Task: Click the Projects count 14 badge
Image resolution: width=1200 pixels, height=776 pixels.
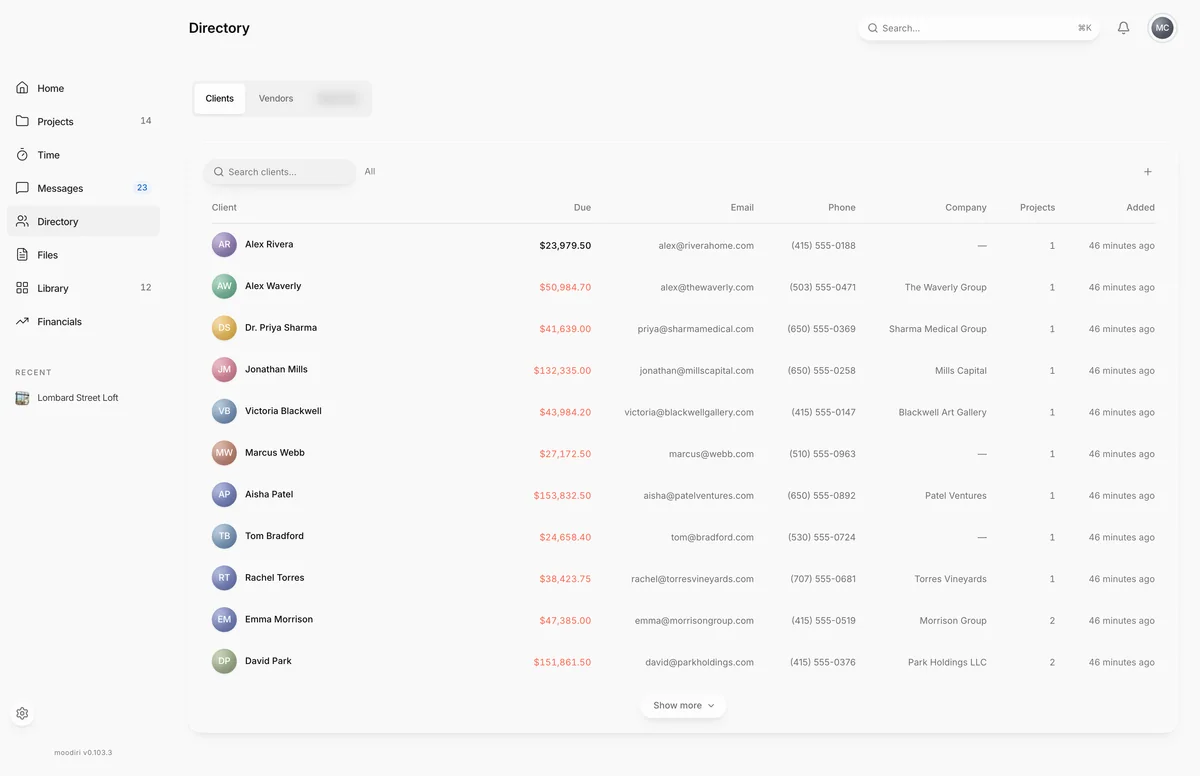Action: (x=146, y=121)
